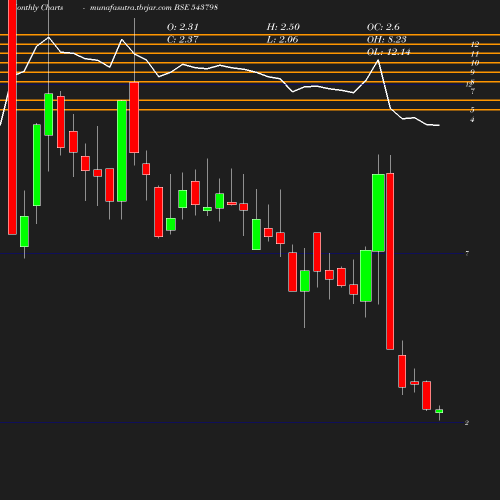This screenshot has height=500, width=500.
Task: Click the last small green candlestick
Action: click(x=439, y=411)
